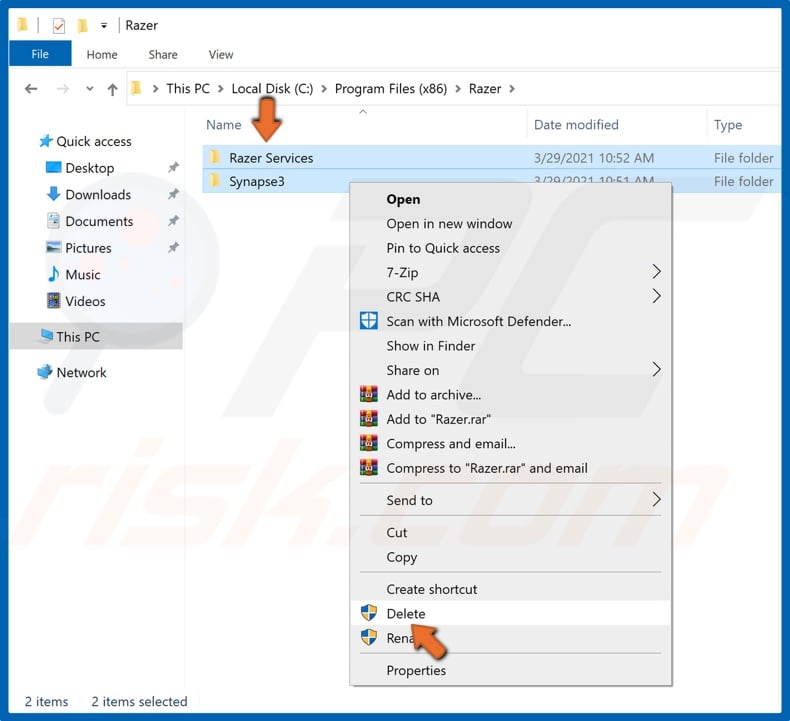Open Pictures in the sidebar
Image resolution: width=790 pixels, height=721 pixels.
point(88,248)
